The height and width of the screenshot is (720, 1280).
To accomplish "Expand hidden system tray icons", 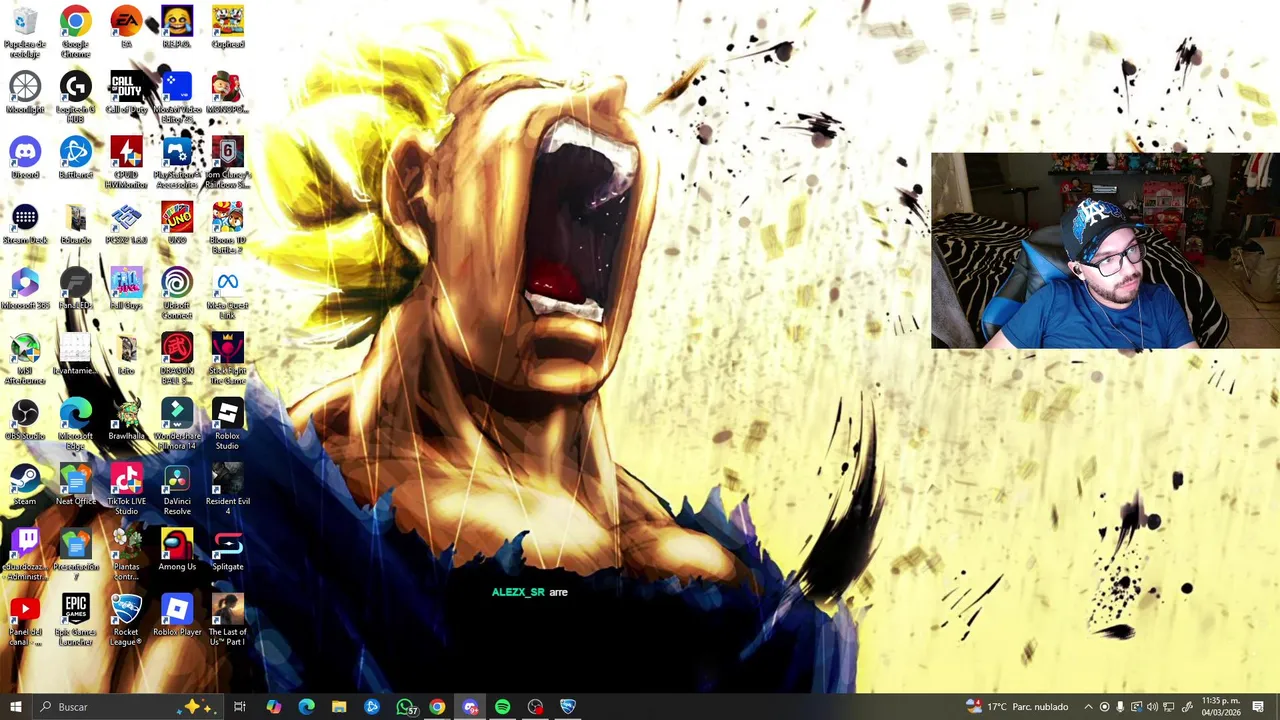I will tap(1088, 707).
